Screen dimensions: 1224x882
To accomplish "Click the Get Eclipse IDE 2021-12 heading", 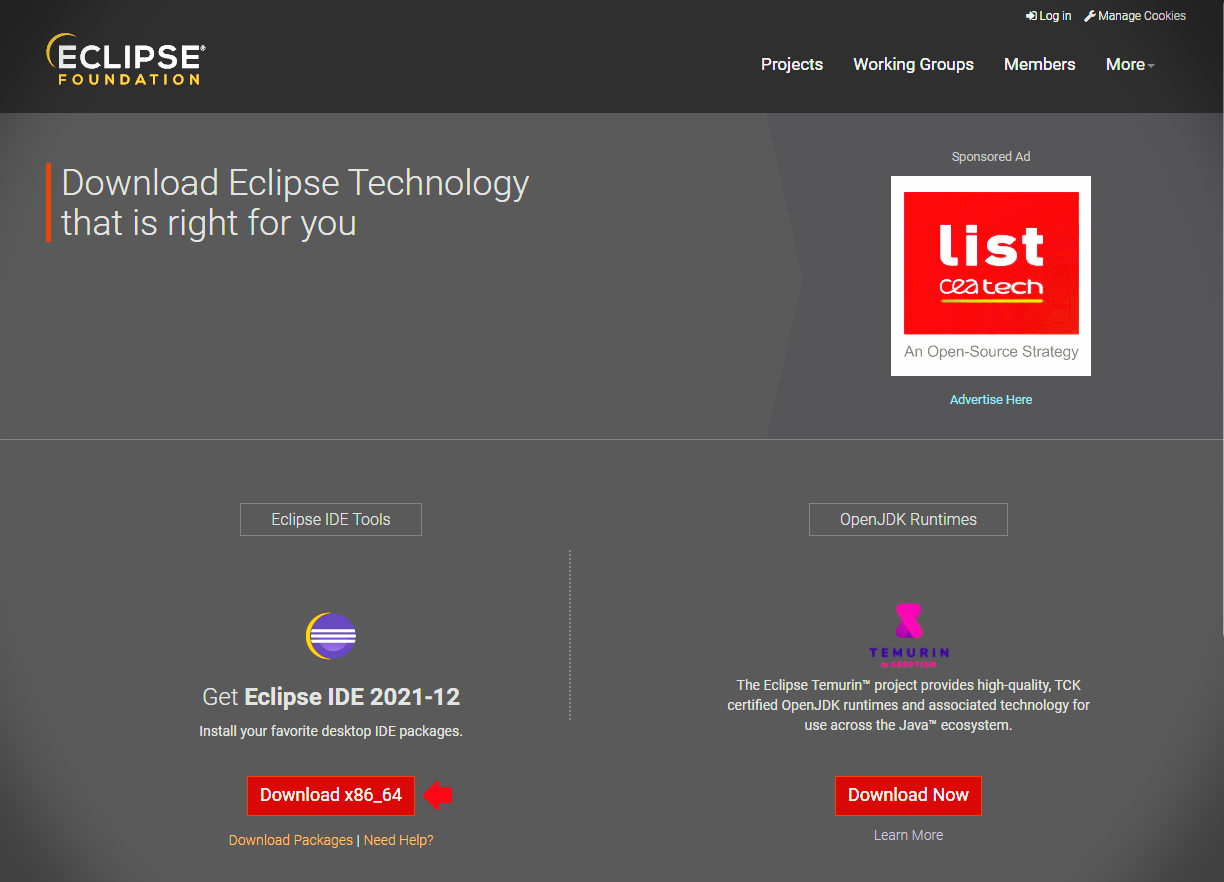I will (331, 697).
